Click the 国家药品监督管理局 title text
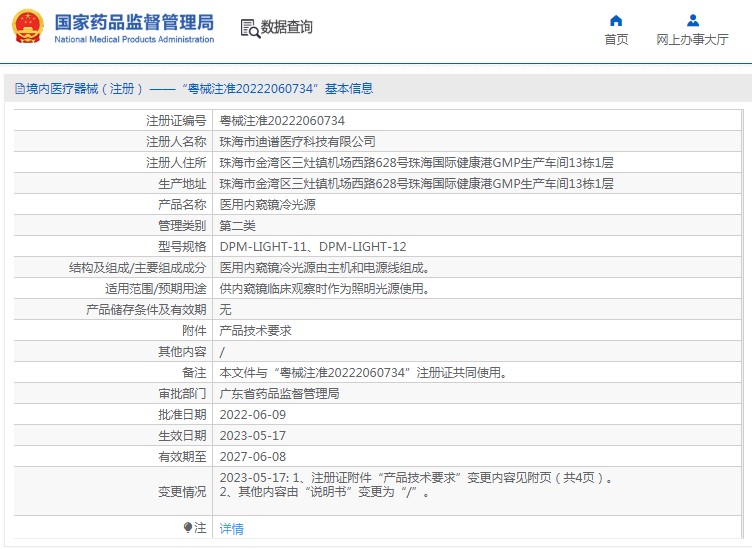 (133, 21)
